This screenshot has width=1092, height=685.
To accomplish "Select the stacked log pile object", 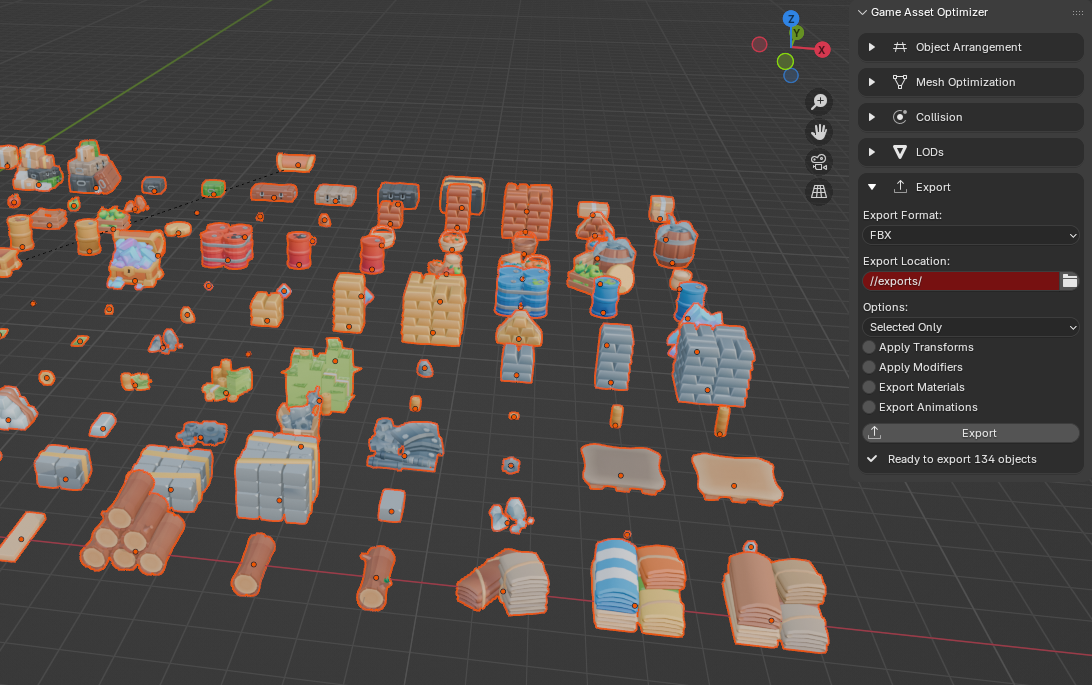I will (134, 523).
